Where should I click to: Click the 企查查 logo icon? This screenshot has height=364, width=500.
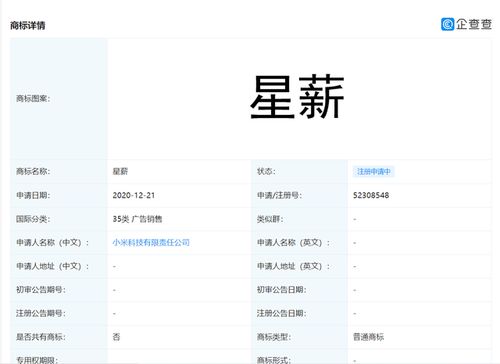click(447, 24)
